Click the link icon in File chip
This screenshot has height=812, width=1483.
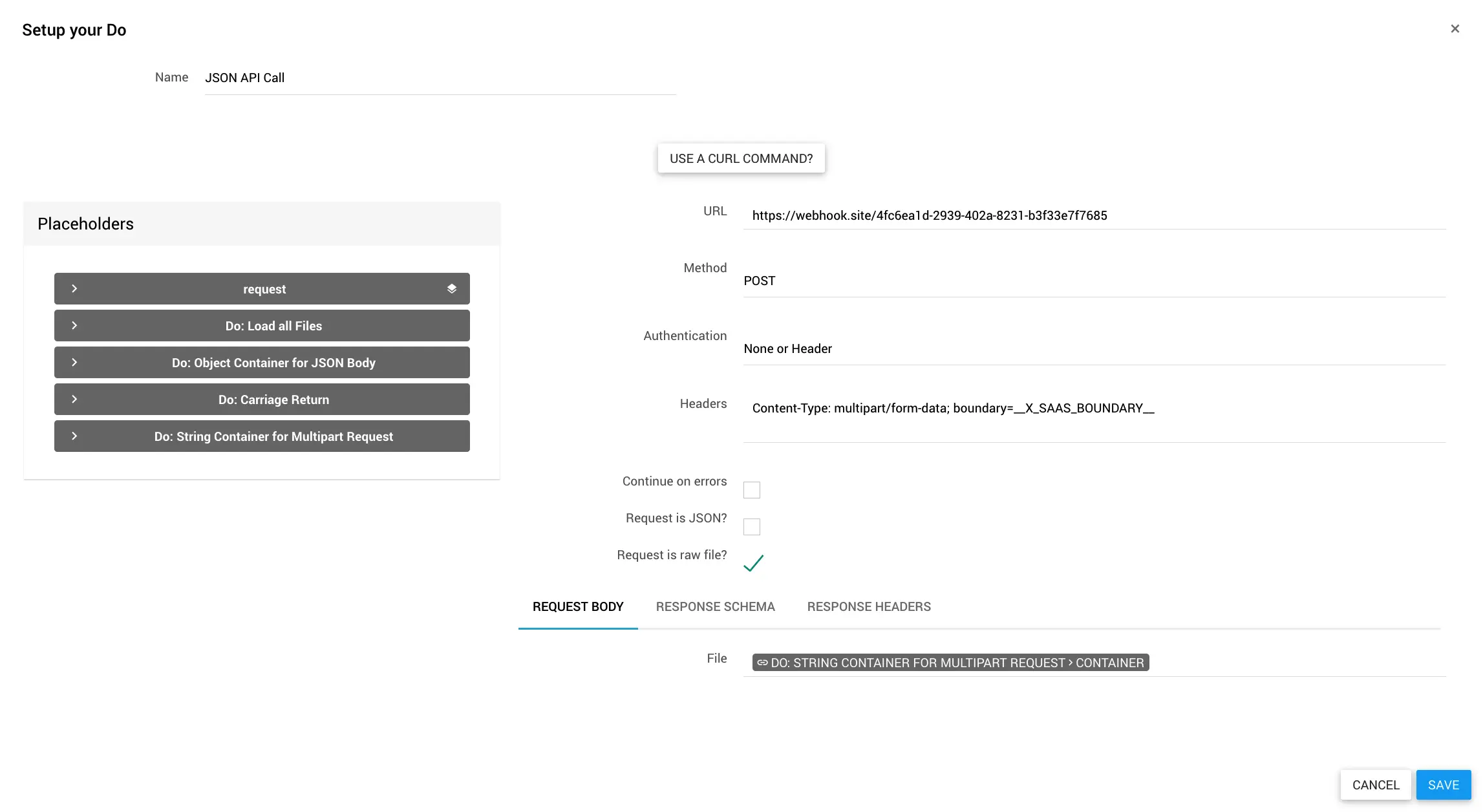click(763, 663)
